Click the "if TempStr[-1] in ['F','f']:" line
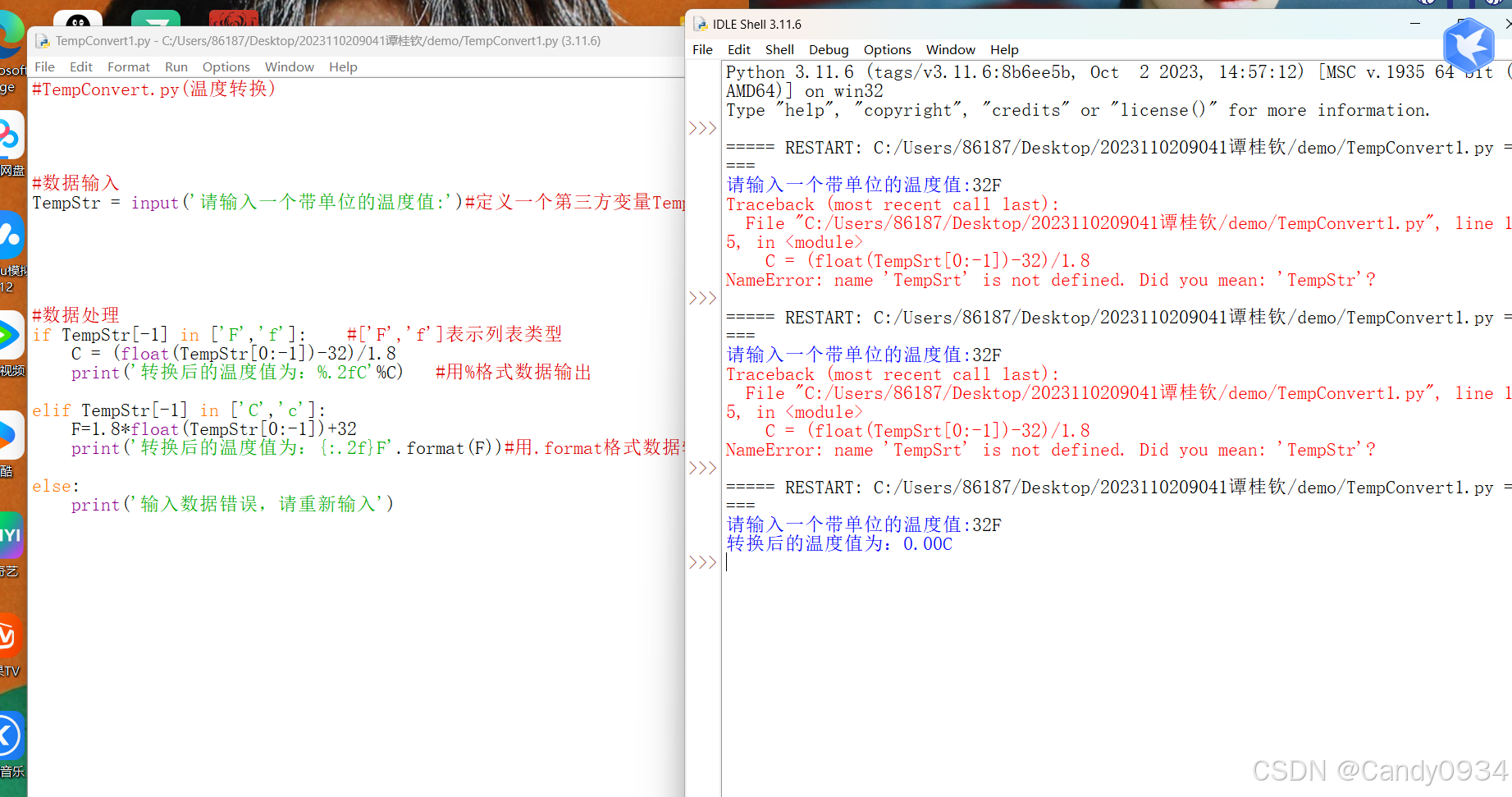The width and height of the screenshot is (1512, 797). (x=169, y=334)
